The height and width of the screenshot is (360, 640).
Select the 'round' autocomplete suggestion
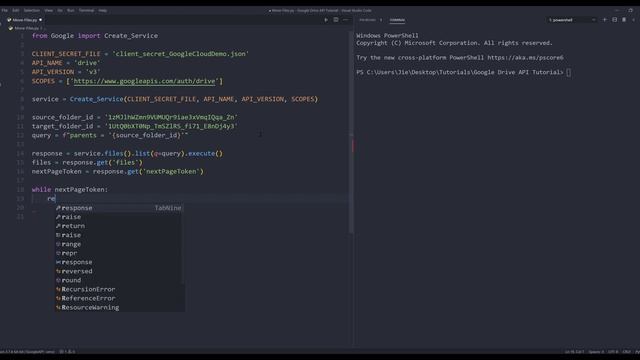(x=118, y=280)
